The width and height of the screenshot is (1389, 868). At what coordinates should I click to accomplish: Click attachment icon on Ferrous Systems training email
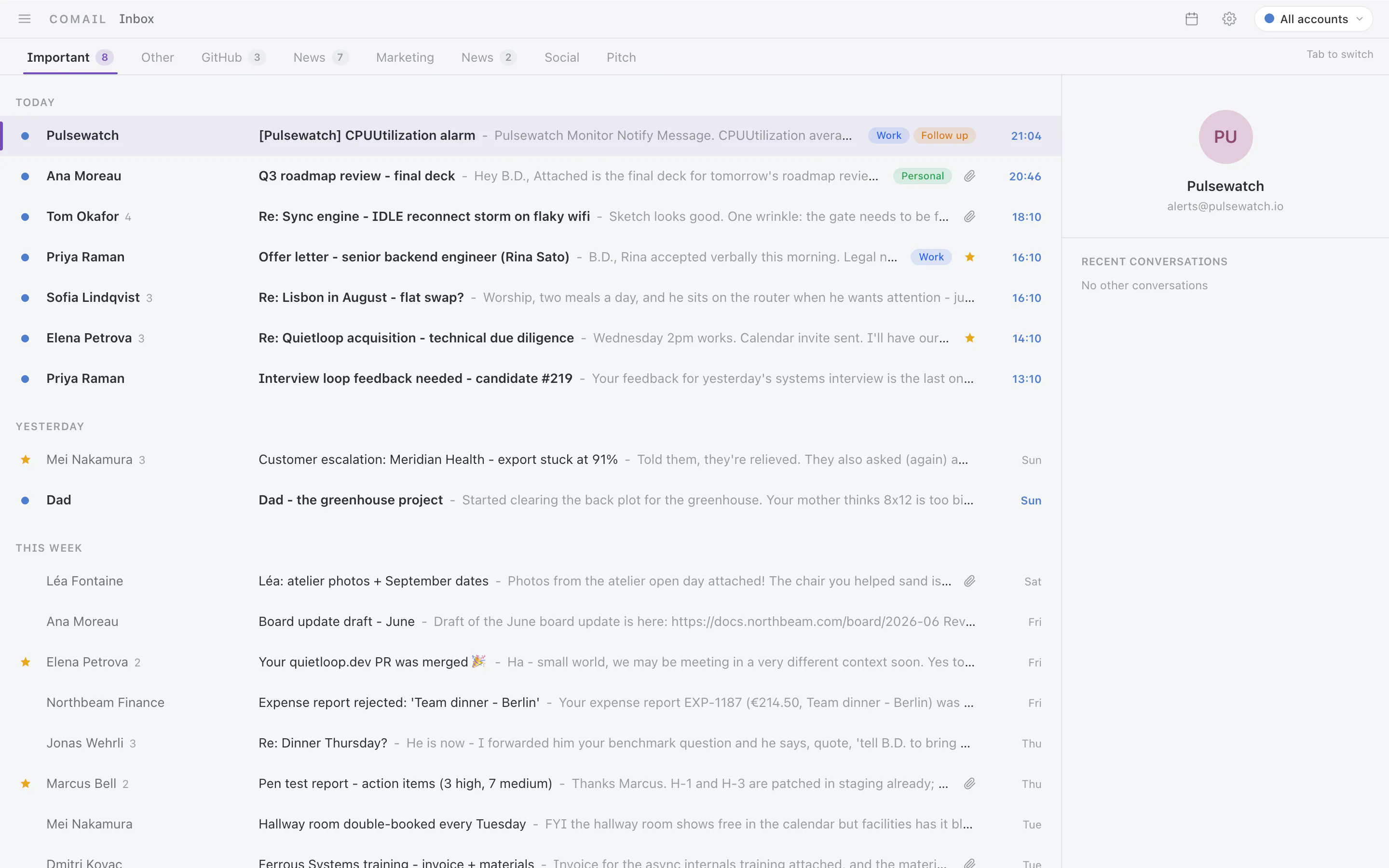coord(969,863)
